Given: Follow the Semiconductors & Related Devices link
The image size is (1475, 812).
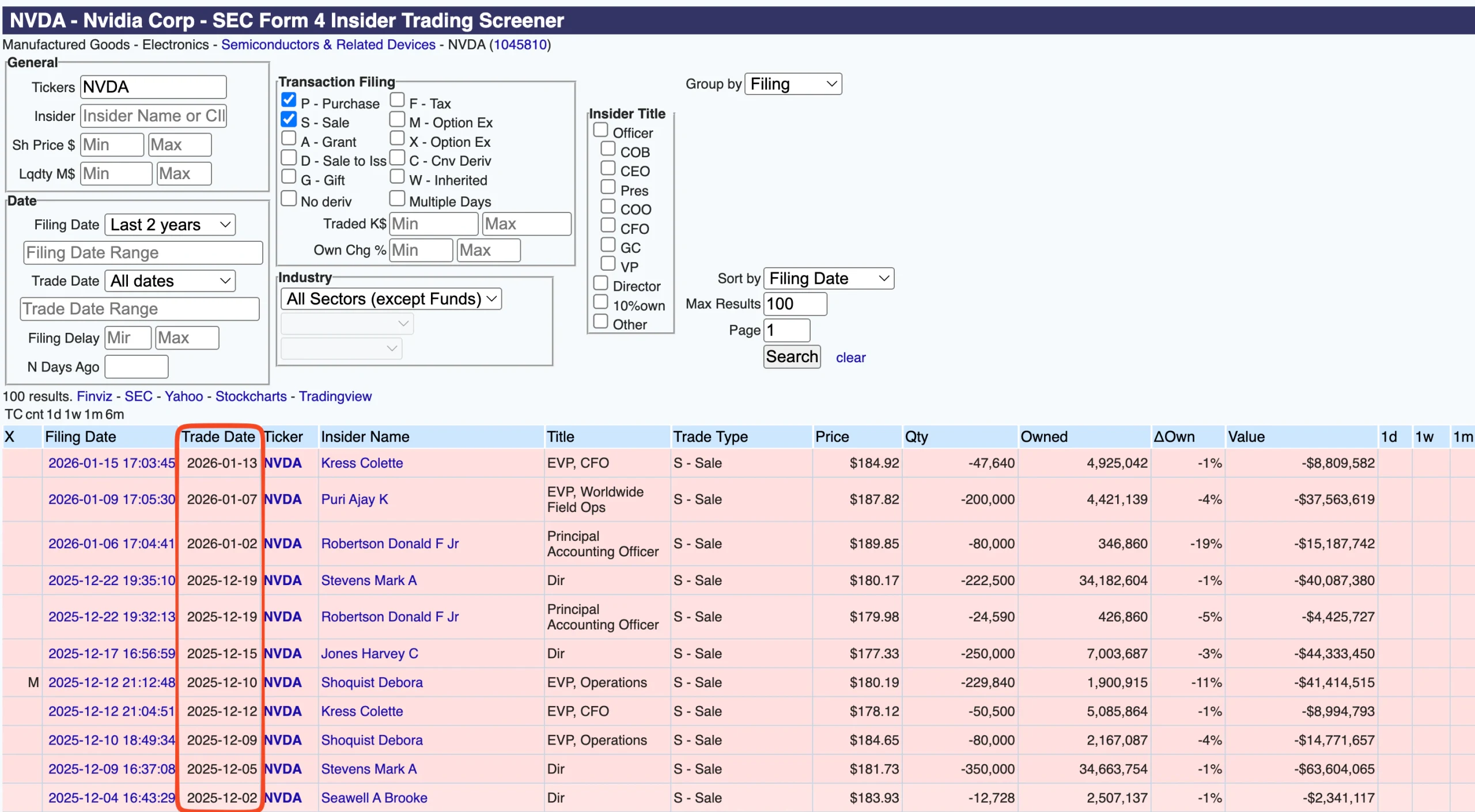Looking at the screenshot, I should pos(328,44).
